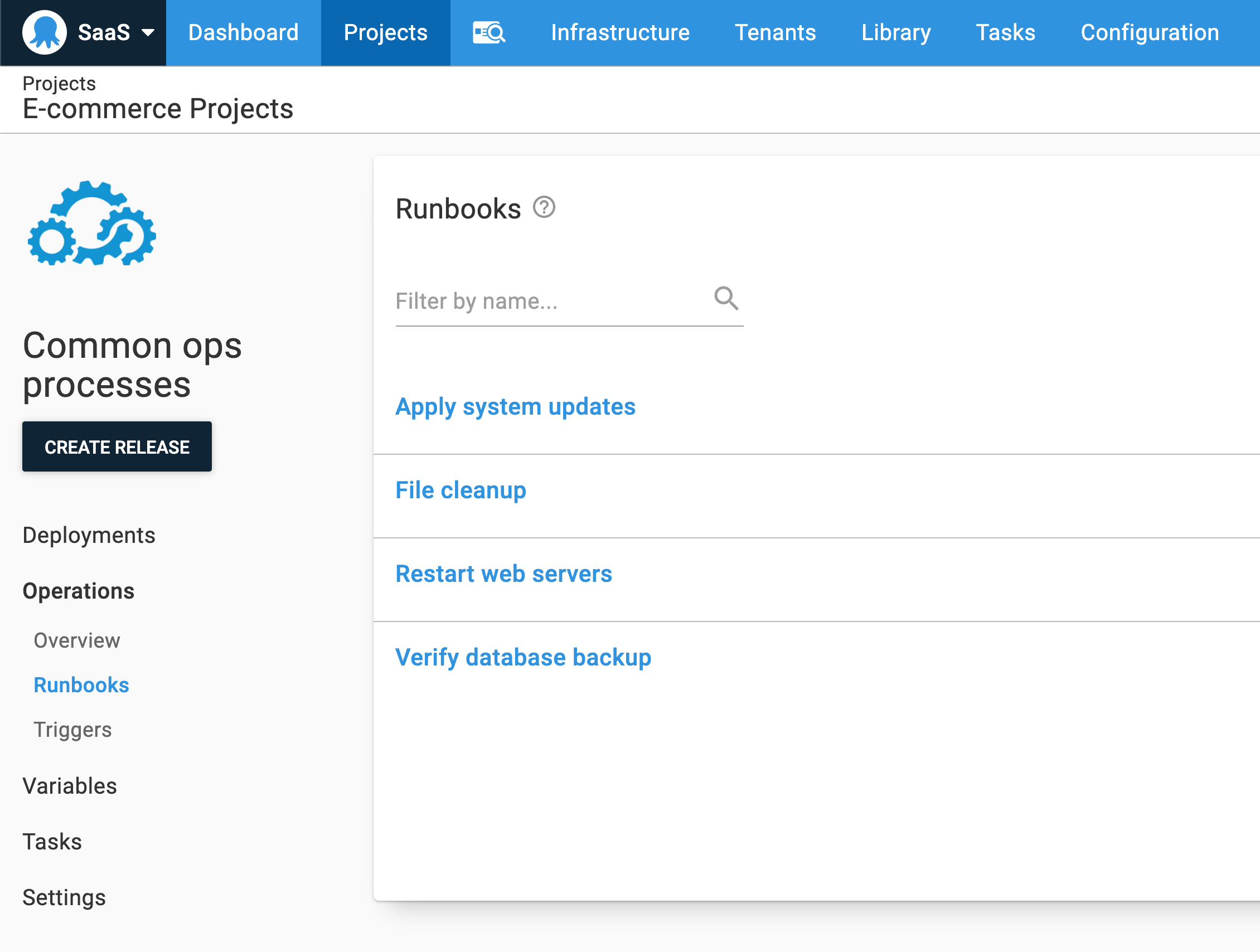The width and height of the screenshot is (1260, 952).
Task: Click CREATE RELEASE button
Action: coord(117,446)
